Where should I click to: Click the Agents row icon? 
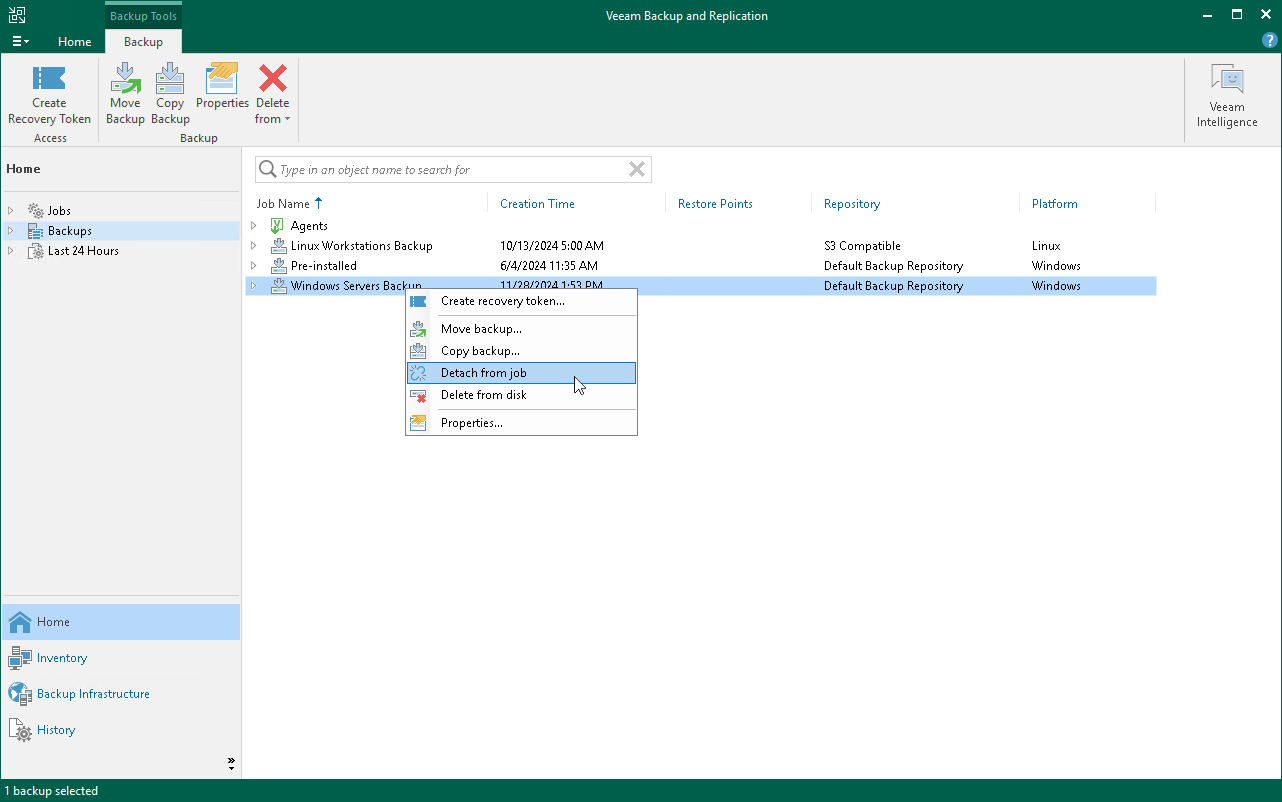point(278,226)
